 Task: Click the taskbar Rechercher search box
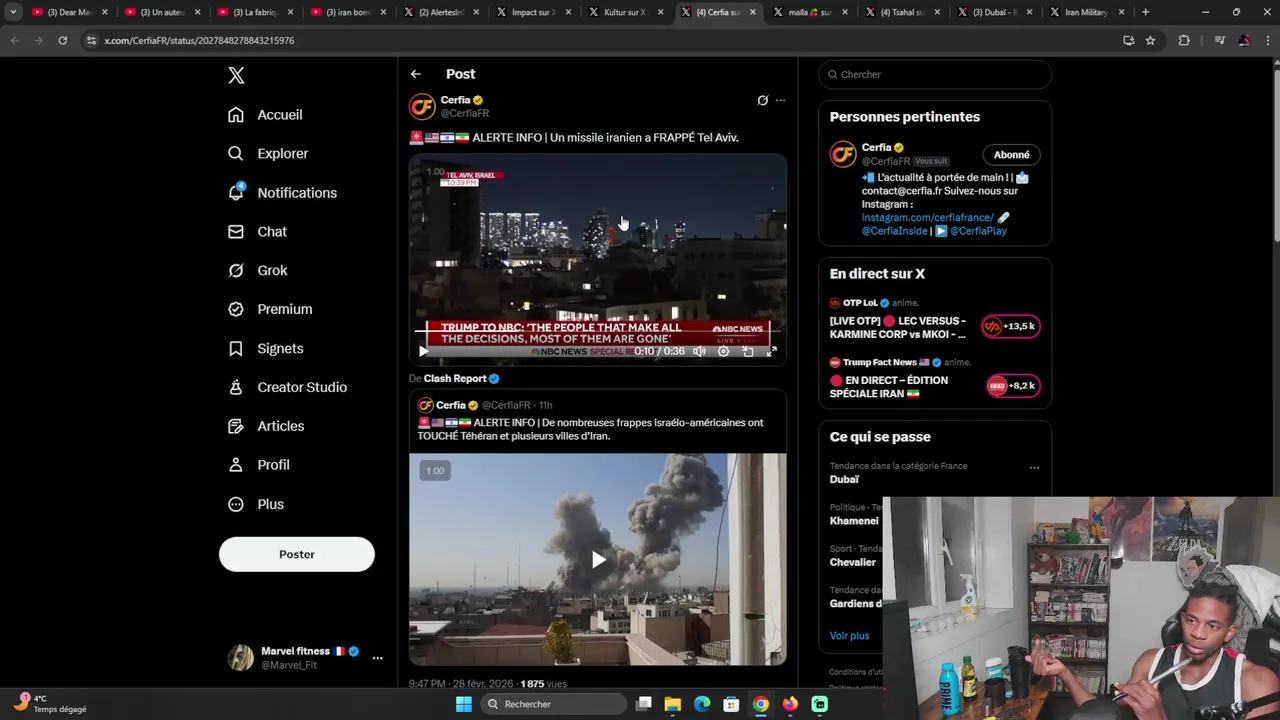553,704
